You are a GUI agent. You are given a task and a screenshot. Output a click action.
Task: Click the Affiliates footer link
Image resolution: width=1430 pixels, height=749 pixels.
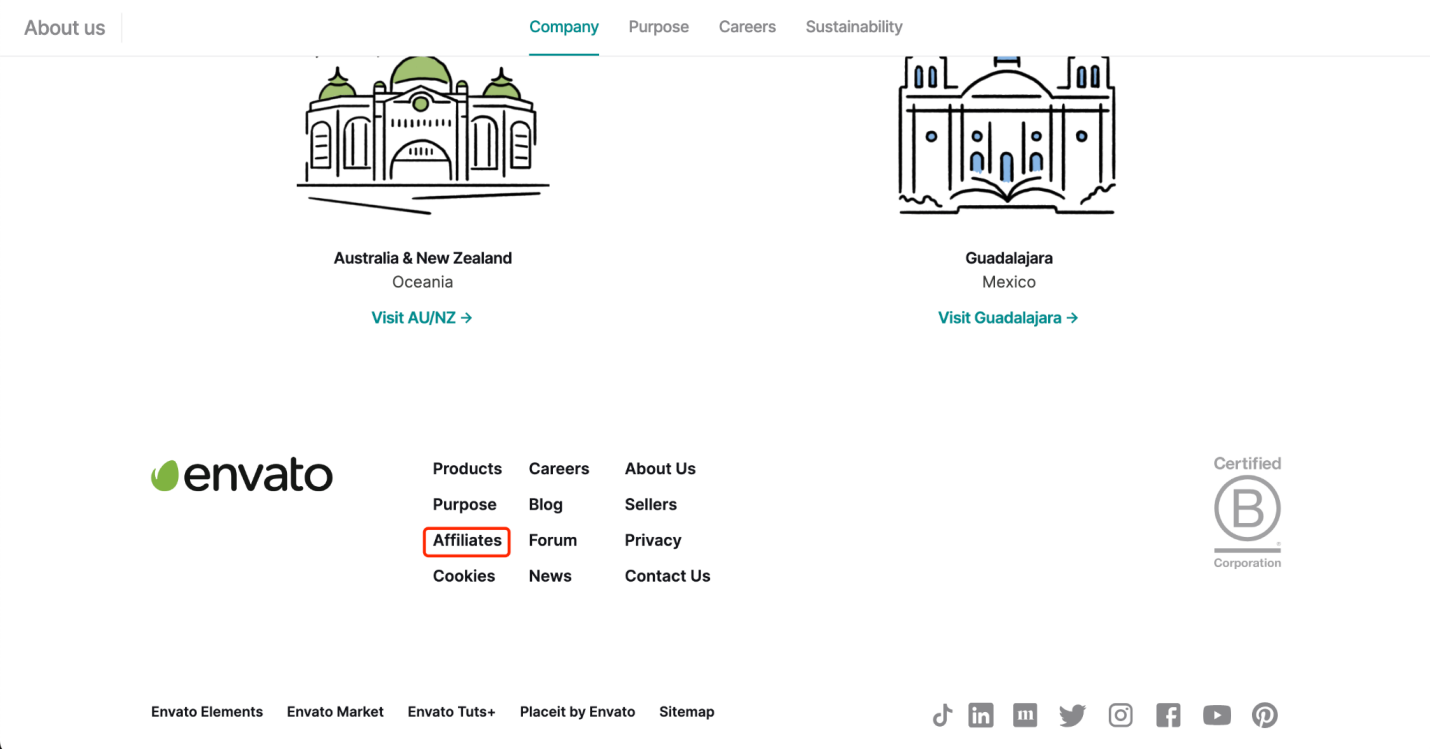pyautogui.click(x=467, y=541)
